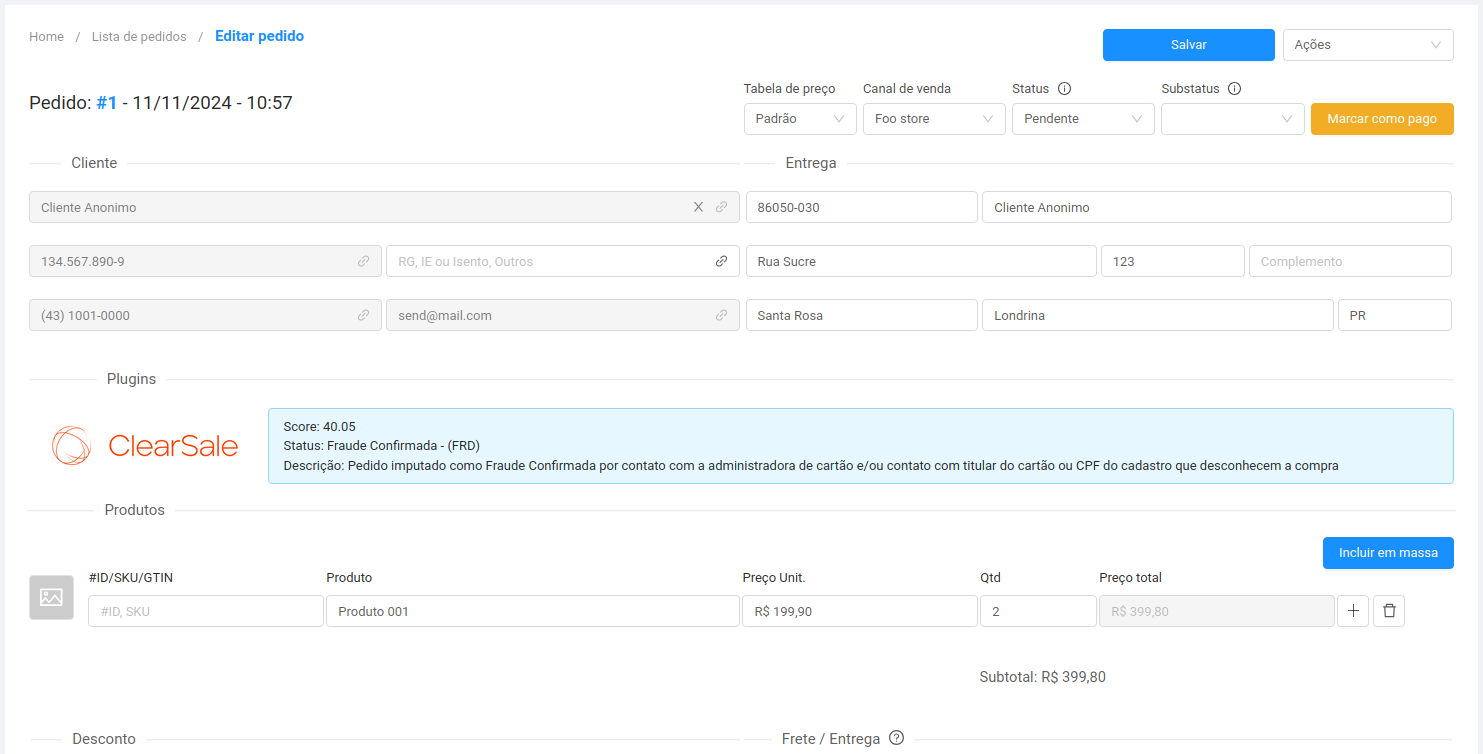Delete Produto 001 row with trash icon
This screenshot has width=1483, height=754.
point(1389,611)
